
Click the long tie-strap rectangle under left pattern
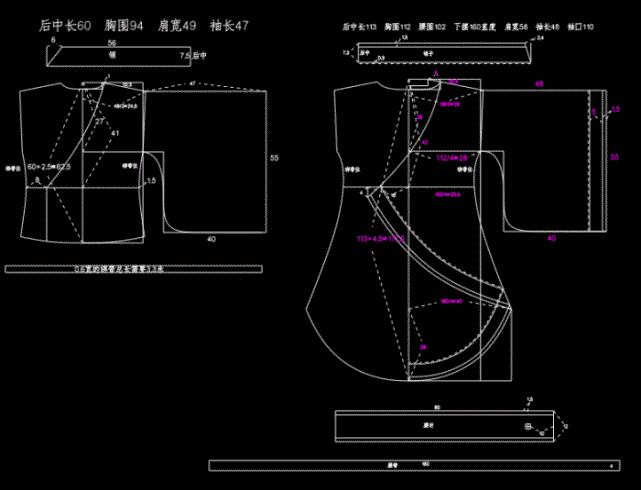(x=134, y=269)
